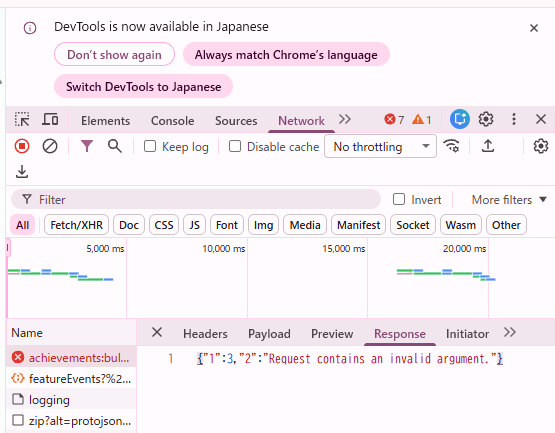555x433 pixels.
Task: Clear the network log
Action: click(50, 146)
